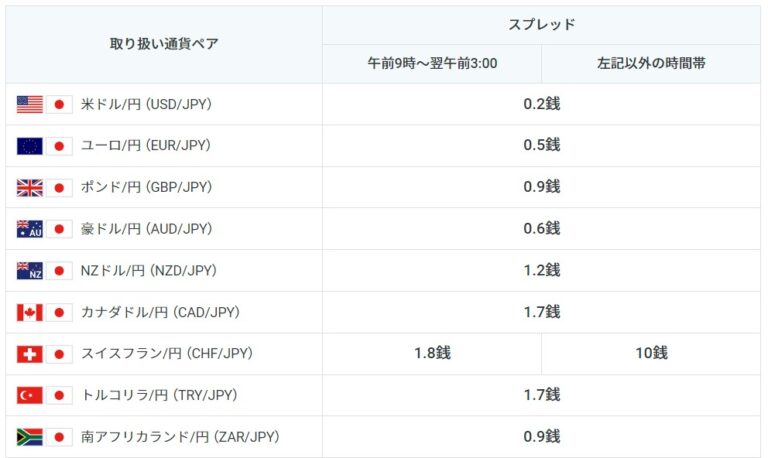This screenshot has width=768, height=458.
Task: Click the 10銭 spread value for CHF/JPY
Action: 651,353
